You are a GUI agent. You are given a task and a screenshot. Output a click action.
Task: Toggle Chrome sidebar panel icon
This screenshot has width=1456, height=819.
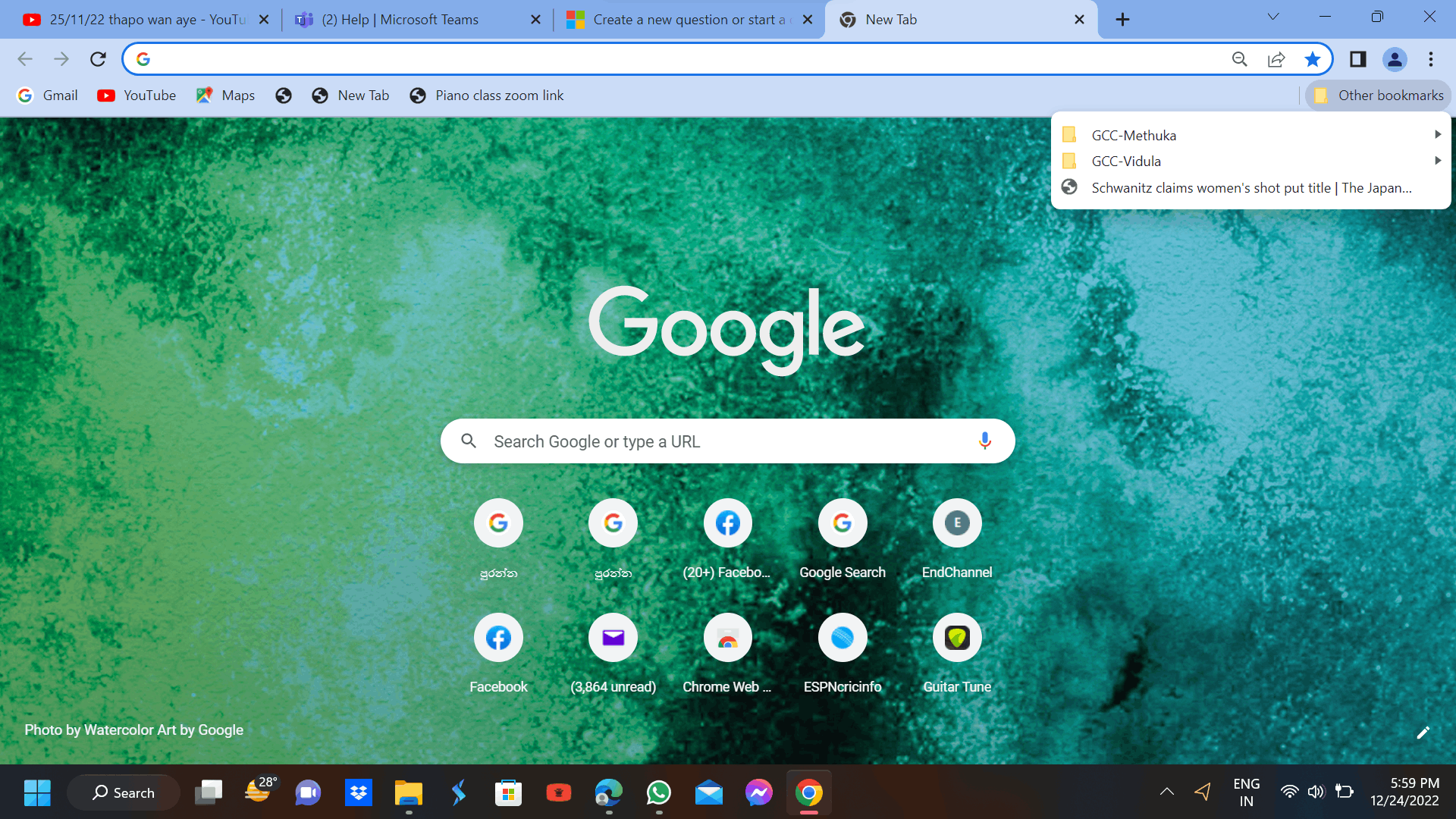pos(1358,58)
